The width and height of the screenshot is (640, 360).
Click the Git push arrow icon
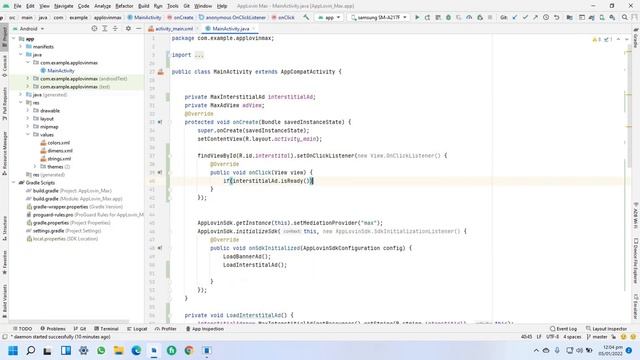tap(535, 18)
